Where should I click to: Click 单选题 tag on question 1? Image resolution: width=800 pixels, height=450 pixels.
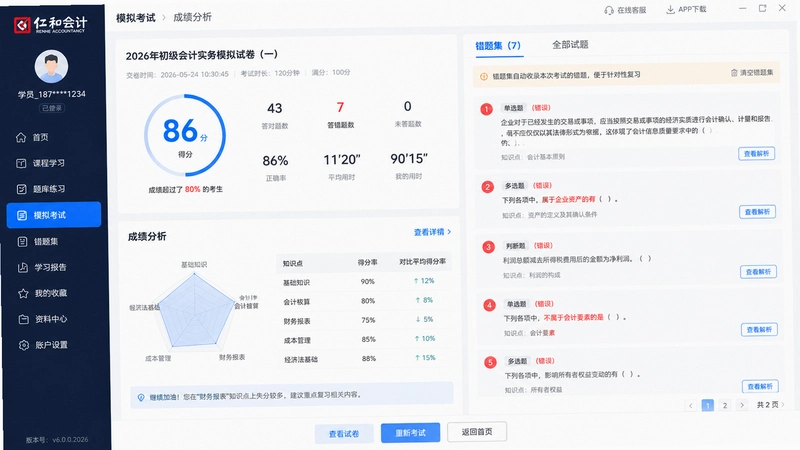point(513,108)
